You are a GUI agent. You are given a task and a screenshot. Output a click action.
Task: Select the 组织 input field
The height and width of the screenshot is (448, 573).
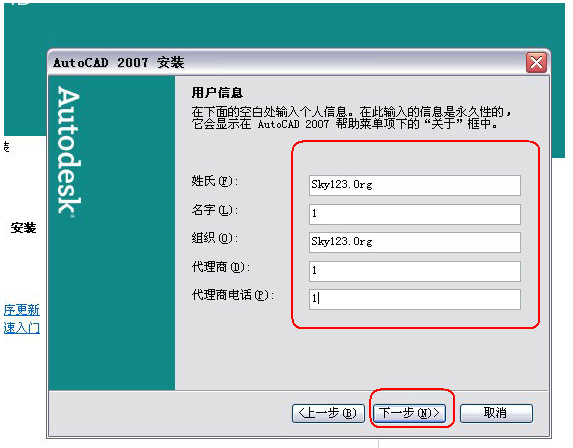click(x=414, y=242)
